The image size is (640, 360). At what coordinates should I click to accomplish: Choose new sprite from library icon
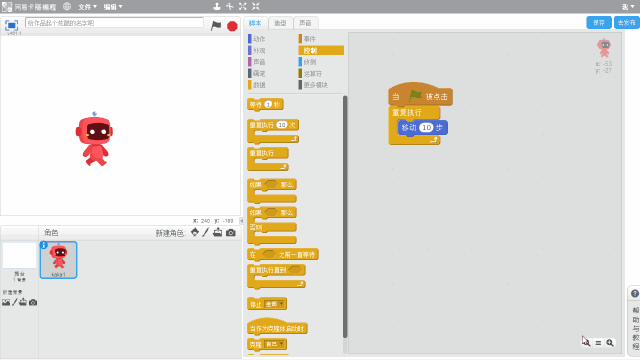tap(195, 232)
